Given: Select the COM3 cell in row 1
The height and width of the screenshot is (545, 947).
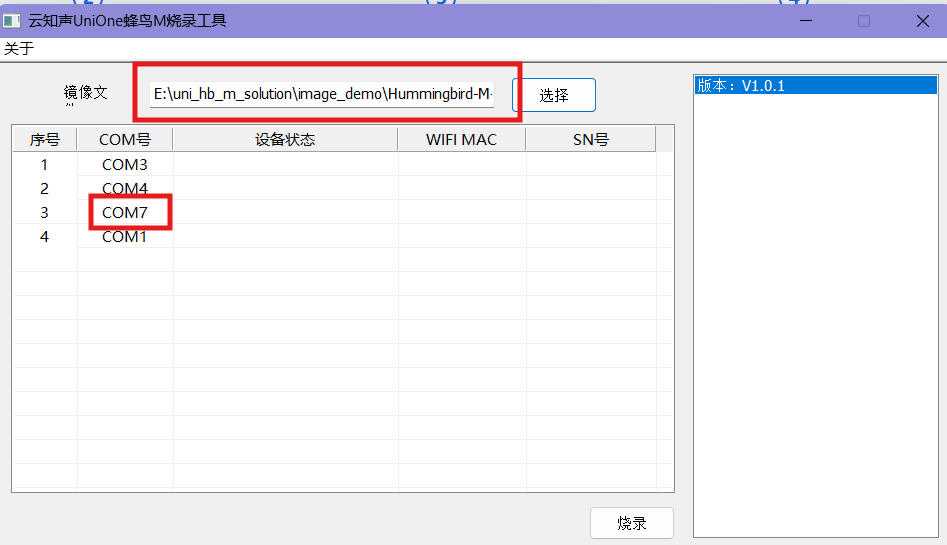Looking at the screenshot, I should pos(125,164).
